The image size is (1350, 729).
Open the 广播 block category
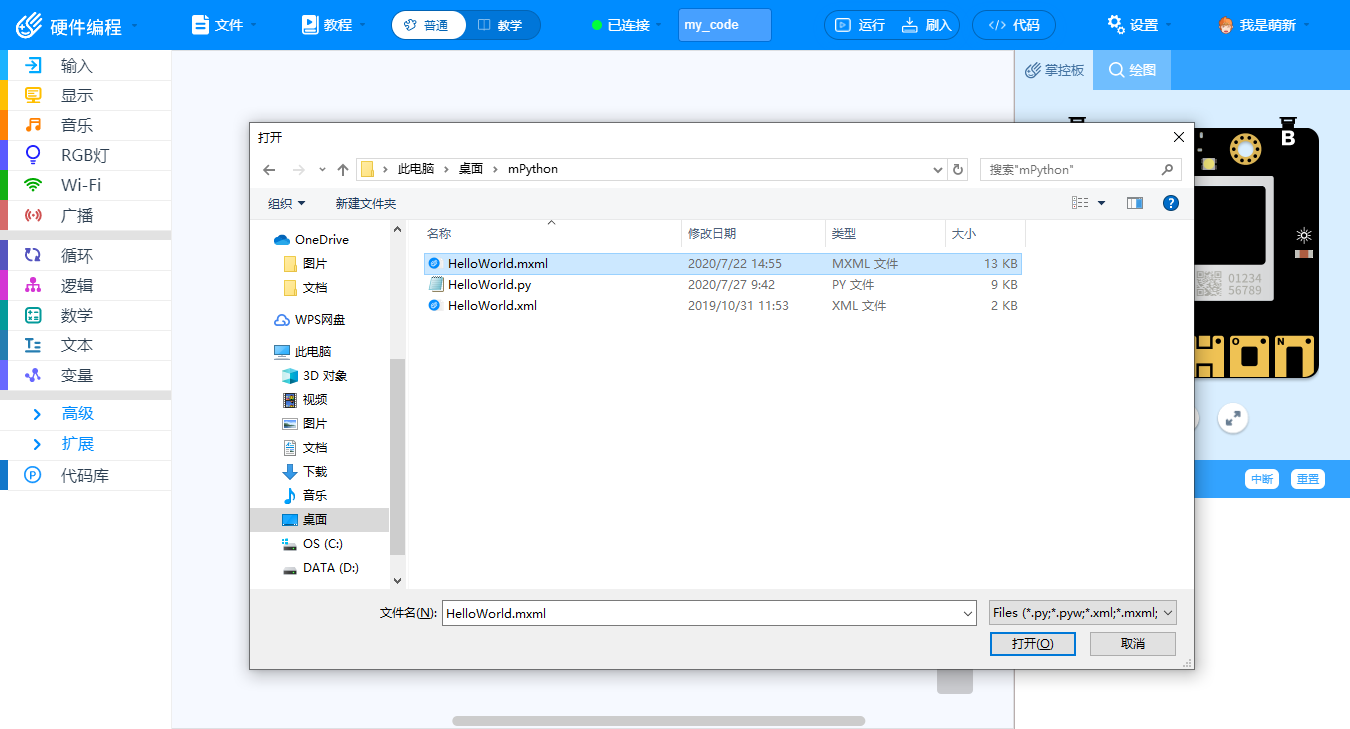pyautogui.click(x=86, y=215)
